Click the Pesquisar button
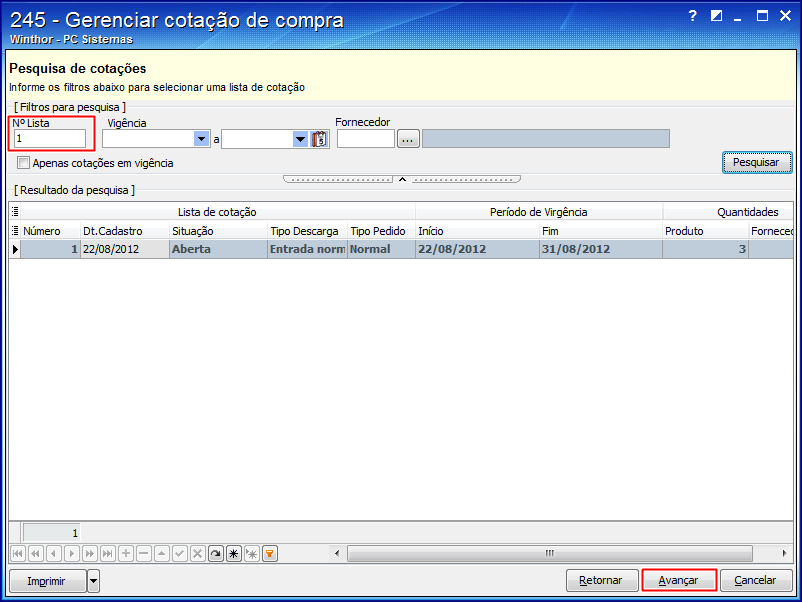802x602 pixels. [756, 162]
